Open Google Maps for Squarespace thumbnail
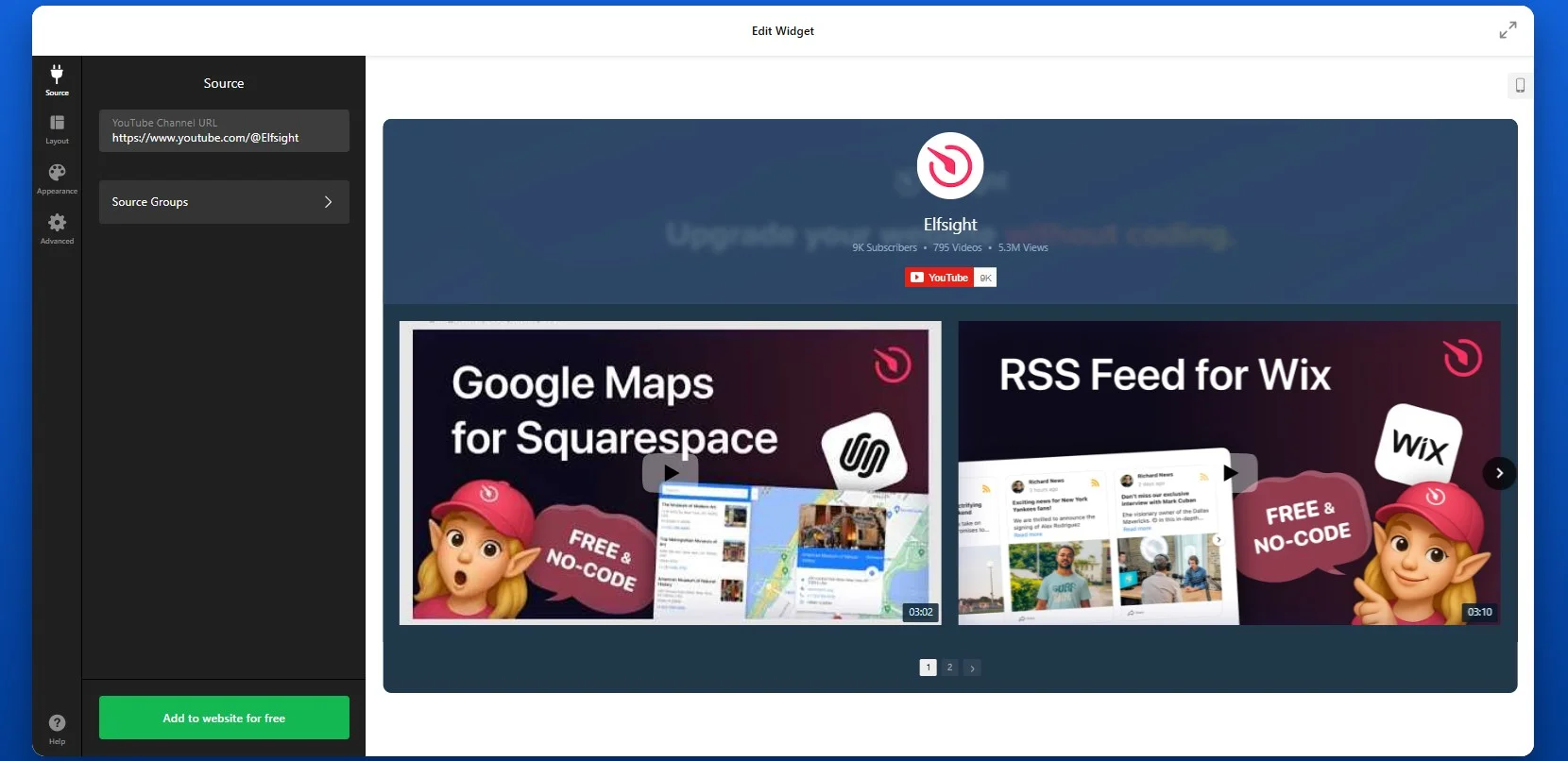Screen dimensions: 1568x761 click(670, 473)
